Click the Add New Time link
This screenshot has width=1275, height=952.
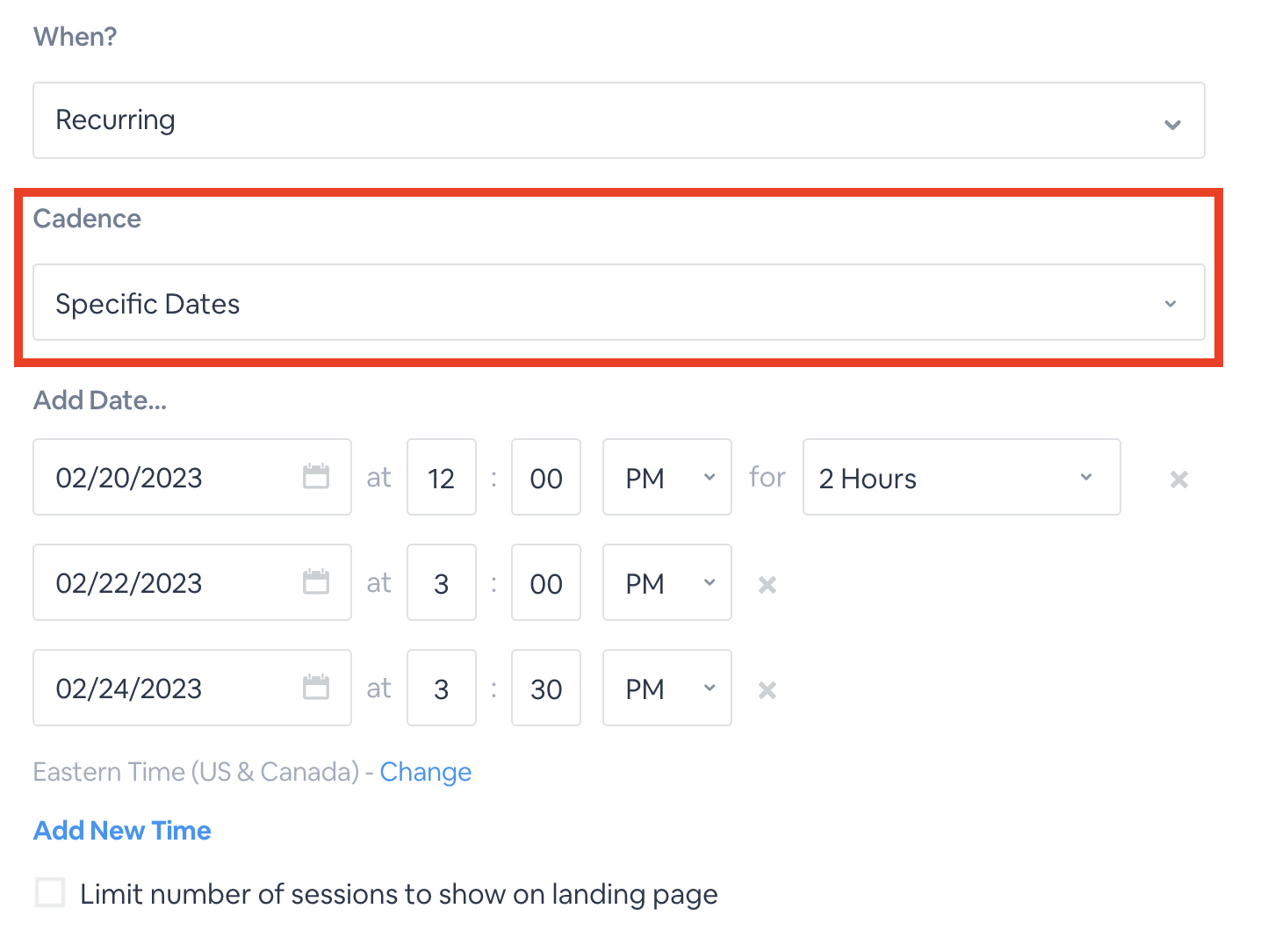pyautogui.click(x=123, y=831)
